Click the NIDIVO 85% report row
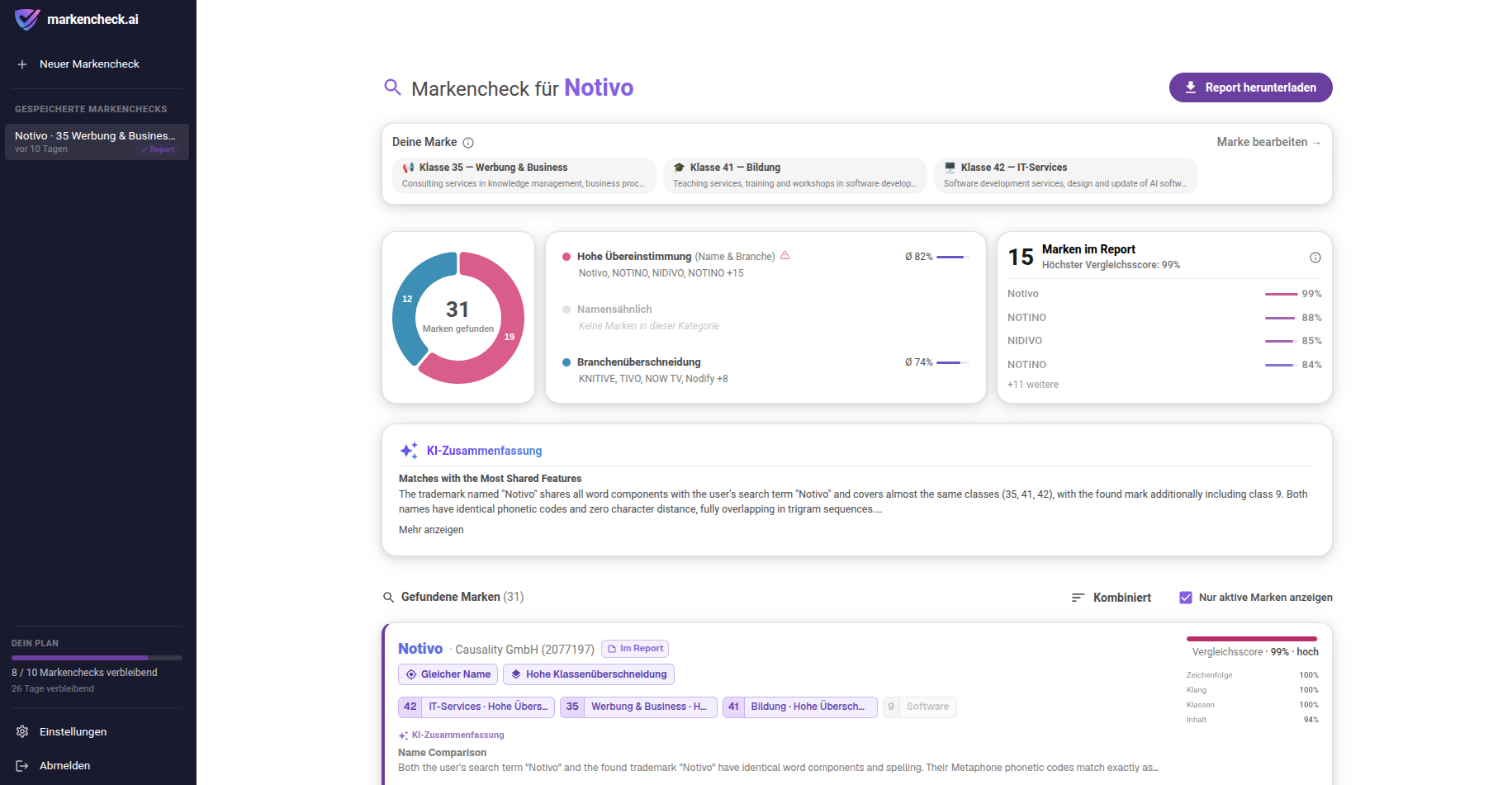Viewport: 1512px width, 785px height. pos(1164,341)
